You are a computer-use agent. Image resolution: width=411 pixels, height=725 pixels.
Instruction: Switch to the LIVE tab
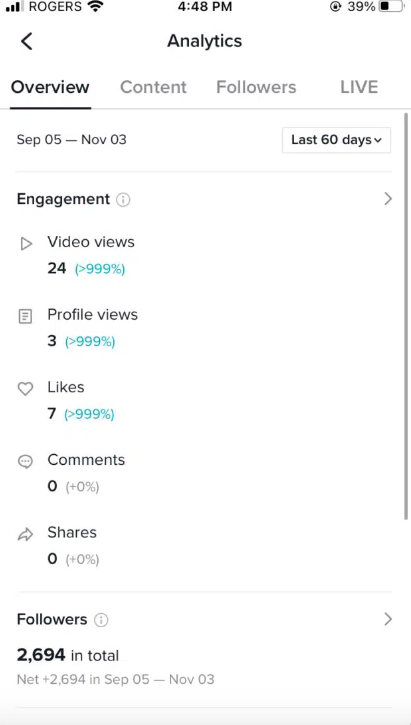pyautogui.click(x=359, y=87)
